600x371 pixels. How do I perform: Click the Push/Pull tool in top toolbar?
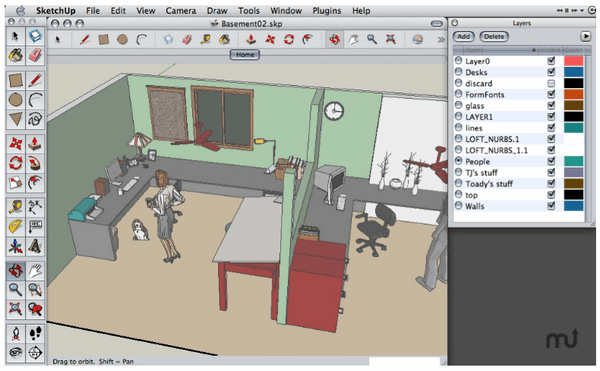coord(251,39)
